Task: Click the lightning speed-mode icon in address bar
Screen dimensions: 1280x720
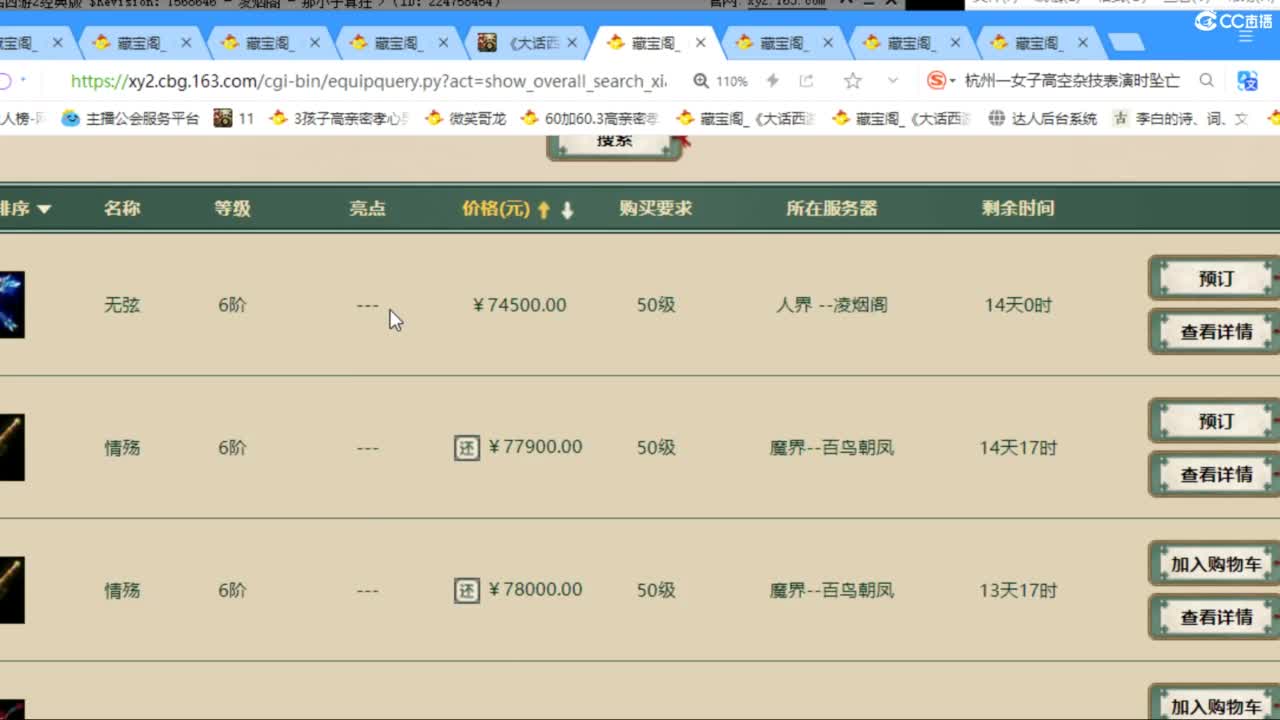Action: tap(772, 81)
